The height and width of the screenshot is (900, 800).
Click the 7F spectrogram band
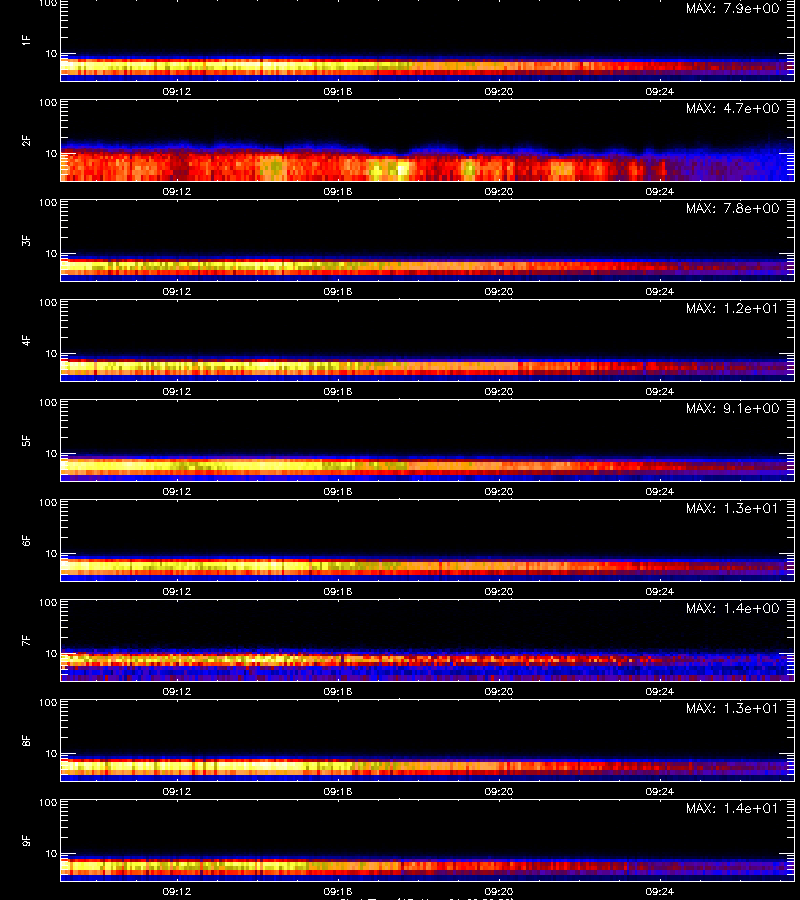click(x=428, y=665)
